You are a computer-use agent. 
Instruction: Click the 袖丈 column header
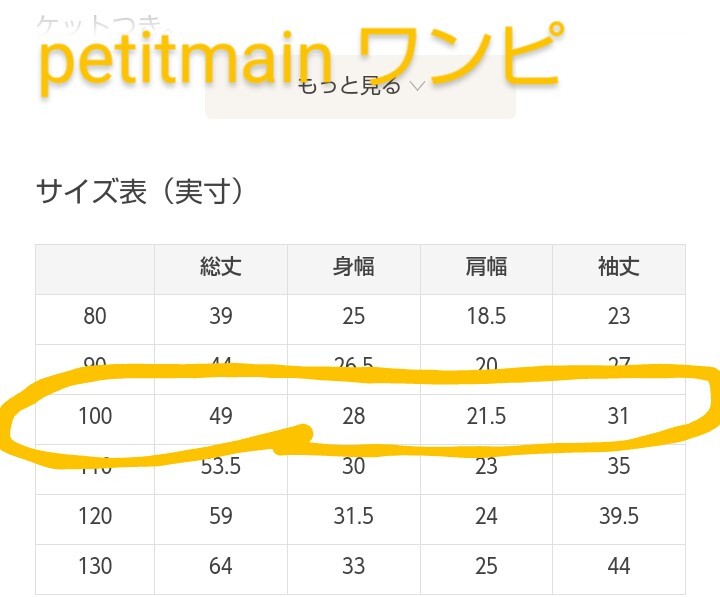[619, 267]
